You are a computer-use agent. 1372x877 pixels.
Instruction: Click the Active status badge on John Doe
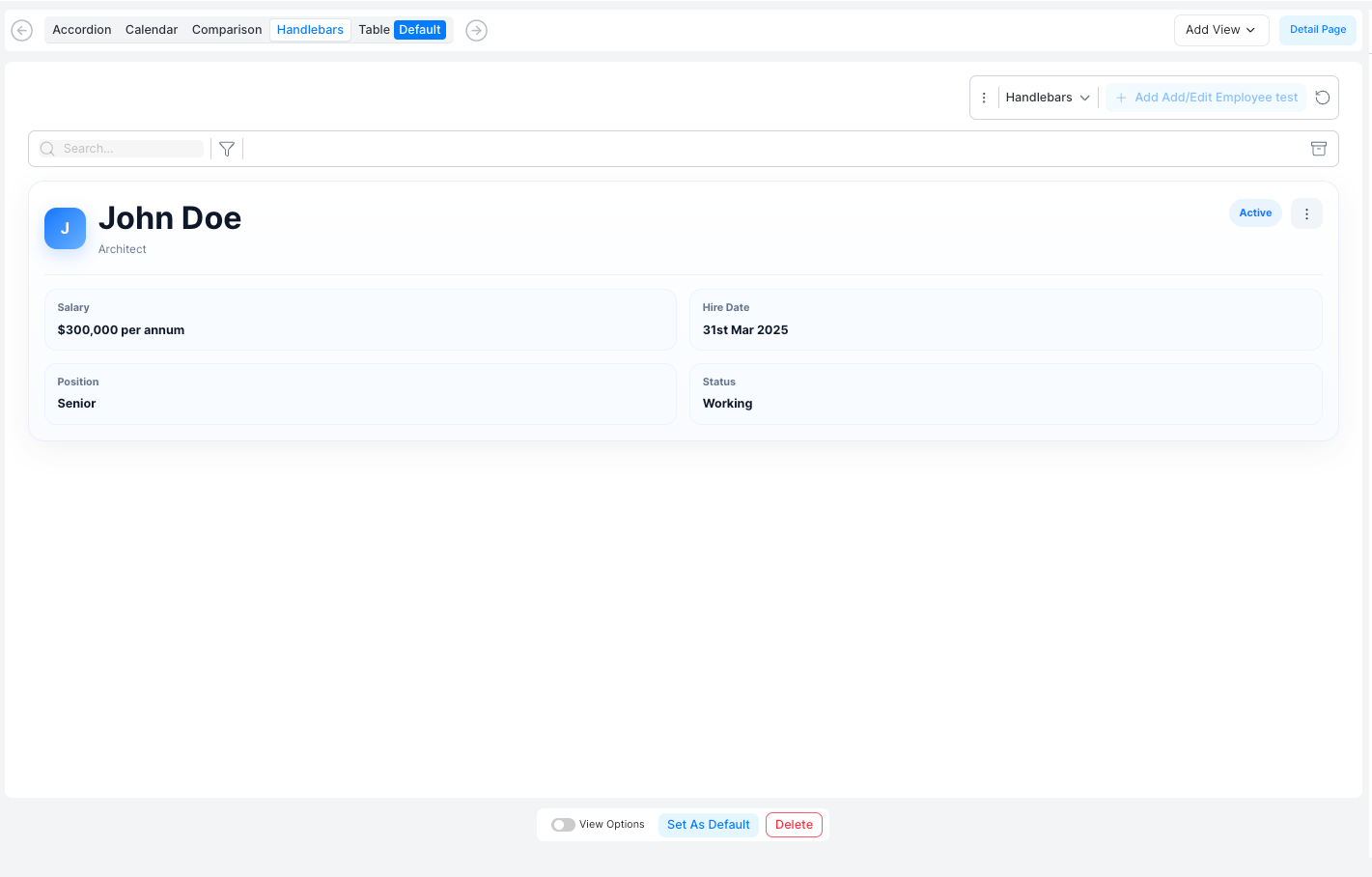click(x=1255, y=212)
